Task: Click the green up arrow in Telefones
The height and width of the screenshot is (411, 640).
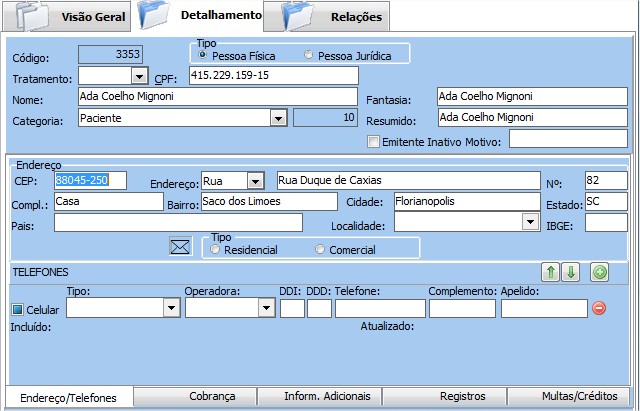Action: coord(550,272)
